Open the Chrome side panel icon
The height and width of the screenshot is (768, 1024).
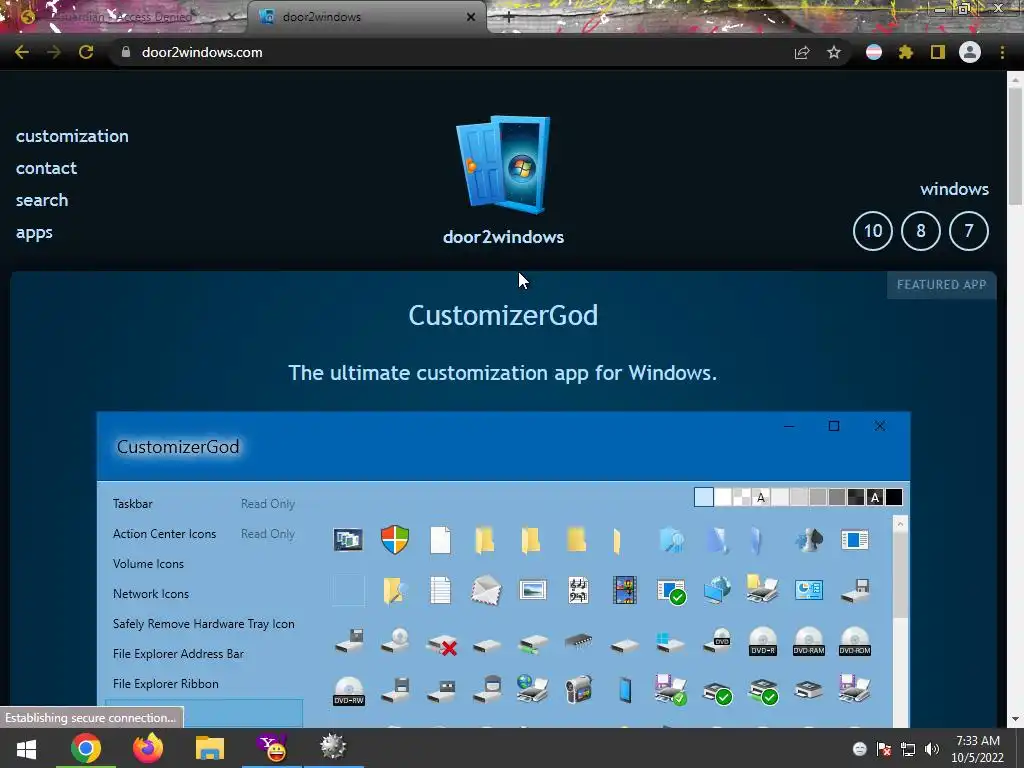click(938, 52)
